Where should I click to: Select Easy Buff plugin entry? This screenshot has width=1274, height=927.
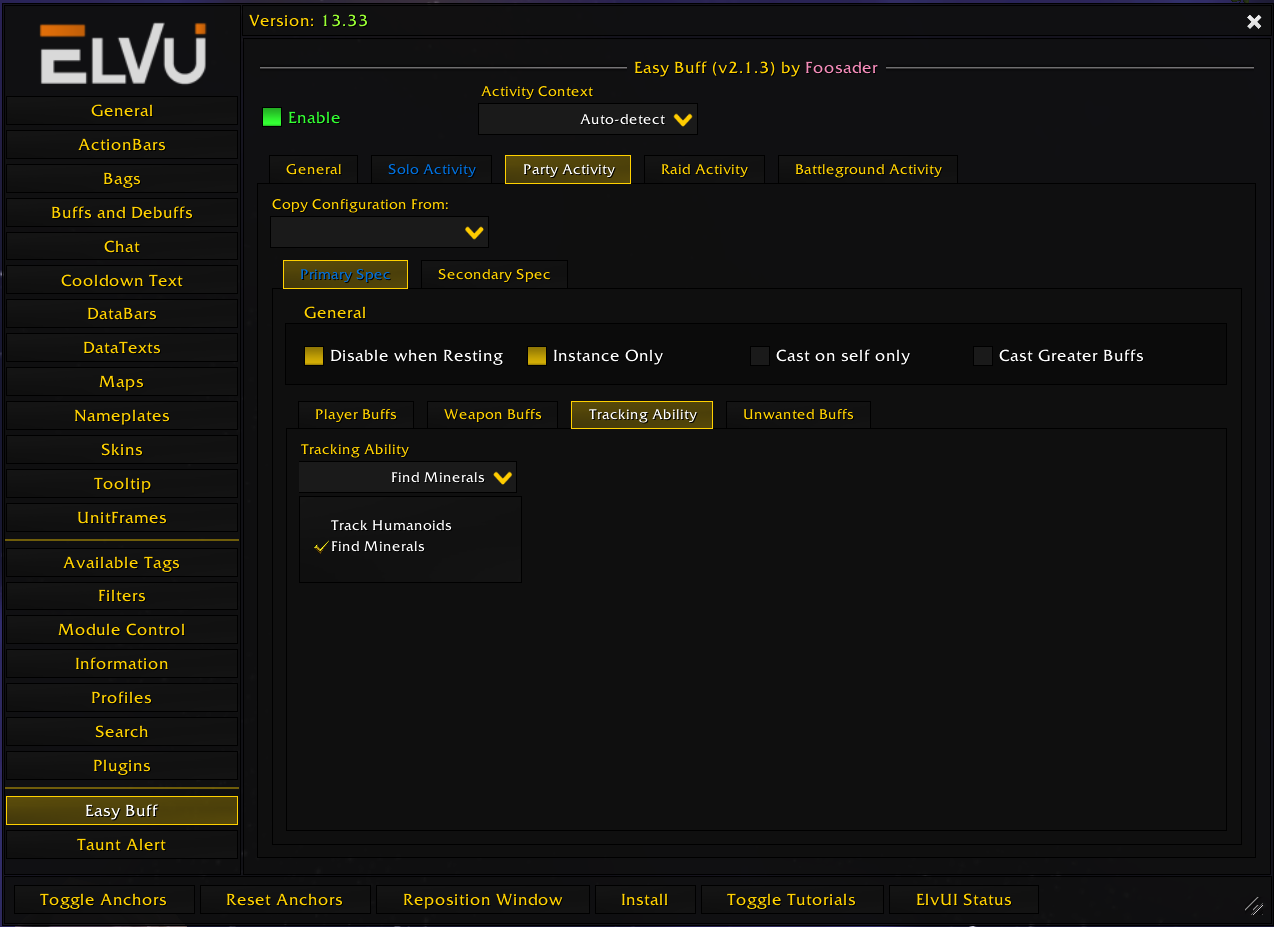(122, 811)
